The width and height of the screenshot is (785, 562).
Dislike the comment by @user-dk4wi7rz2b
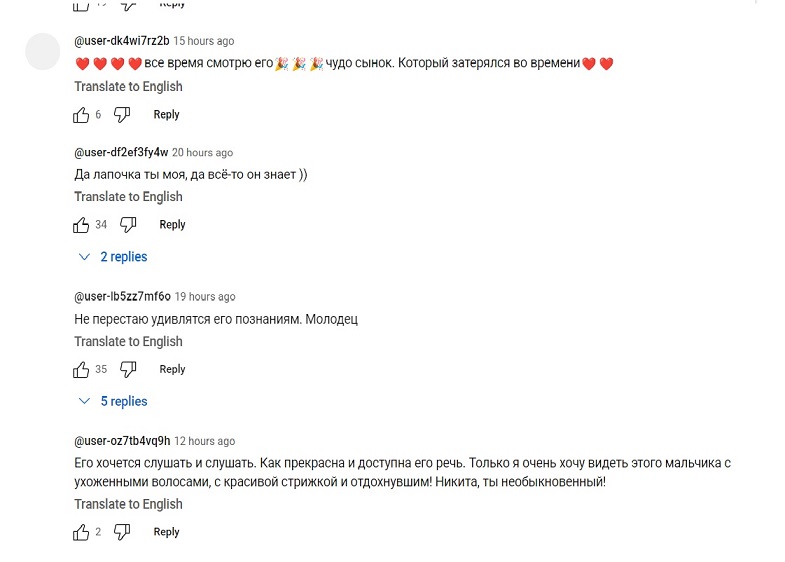(x=122, y=115)
